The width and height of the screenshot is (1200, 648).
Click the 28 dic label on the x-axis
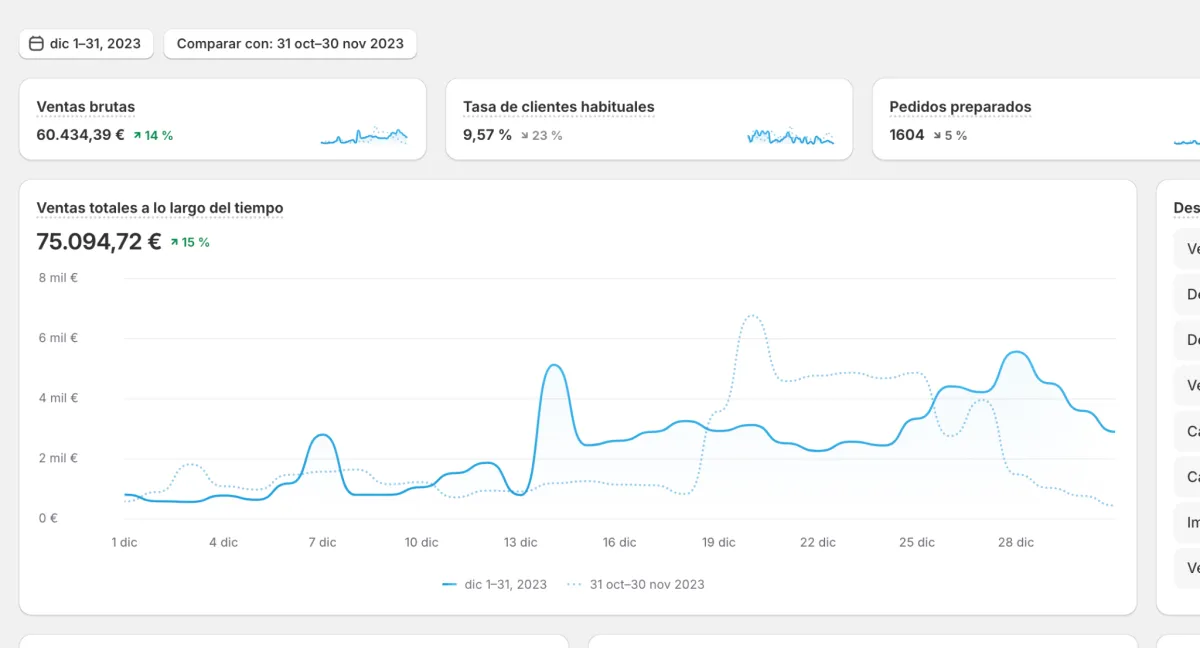pyautogui.click(x=1016, y=542)
